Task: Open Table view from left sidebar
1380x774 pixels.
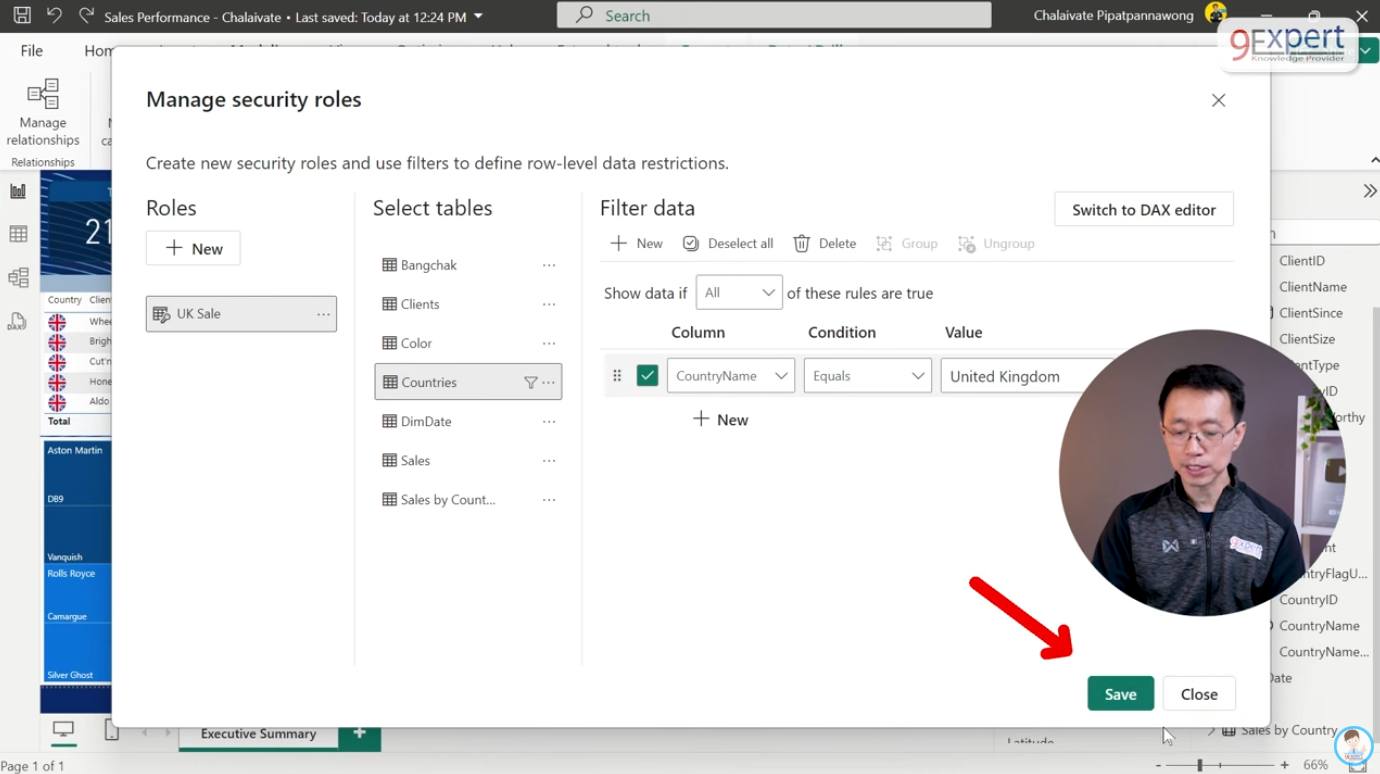Action: coord(18,234)
